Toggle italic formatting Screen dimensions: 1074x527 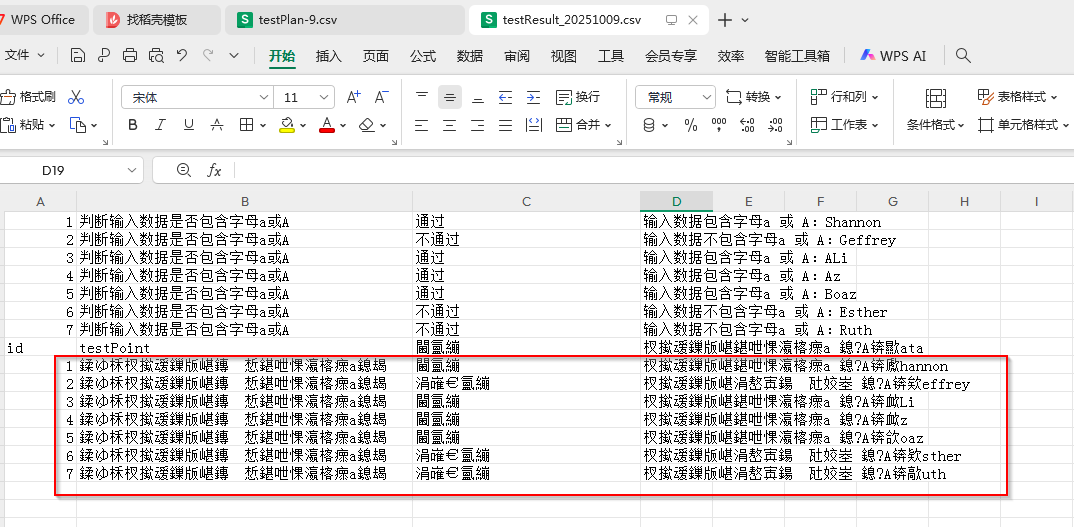(160, 125)
